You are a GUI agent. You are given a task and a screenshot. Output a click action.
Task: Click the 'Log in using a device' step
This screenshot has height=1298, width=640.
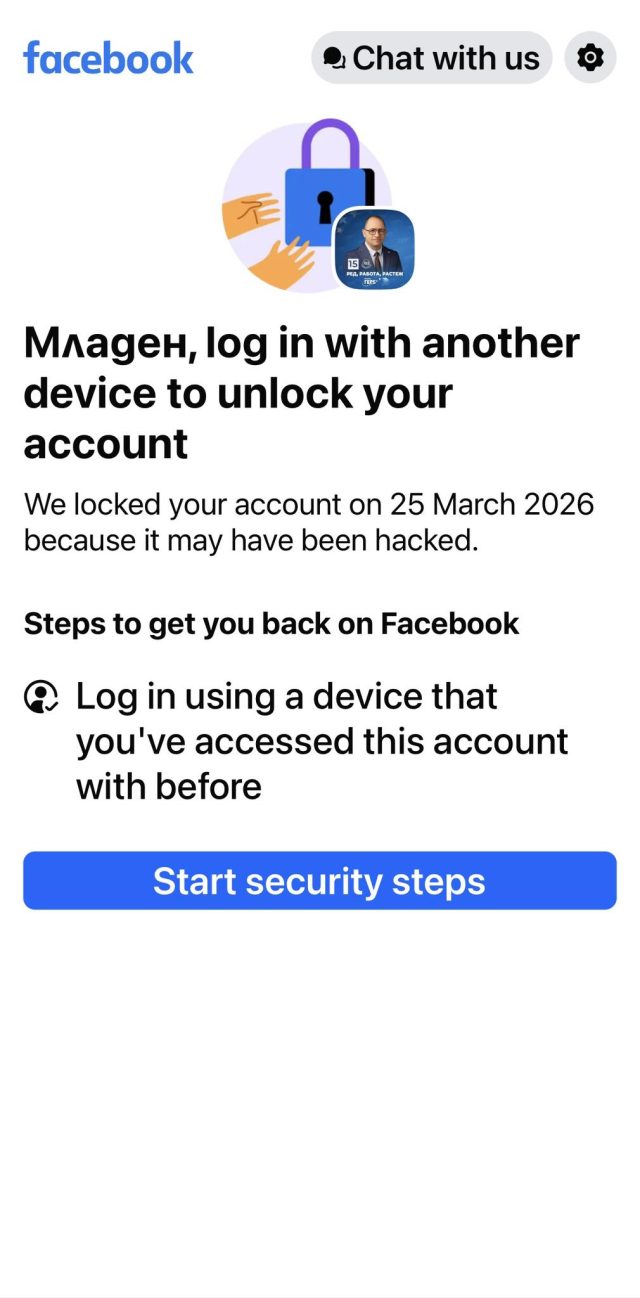point(286,696)
